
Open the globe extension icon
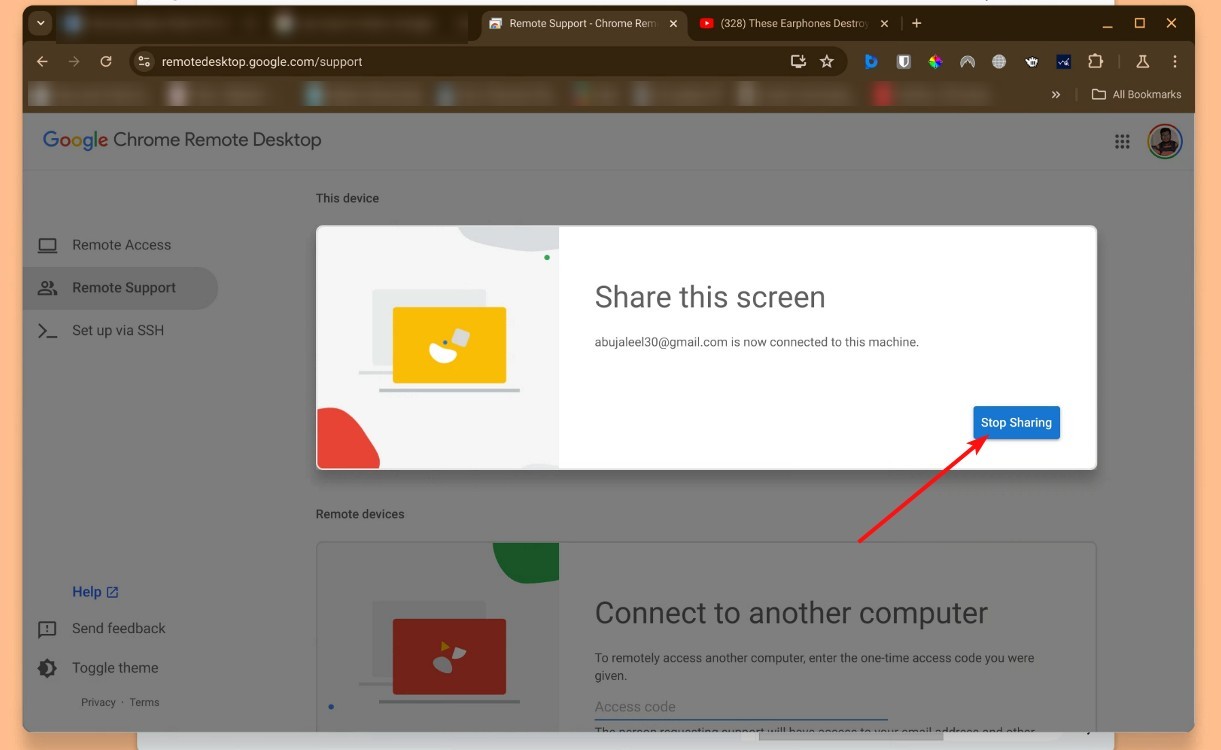[x=999, y=61]
